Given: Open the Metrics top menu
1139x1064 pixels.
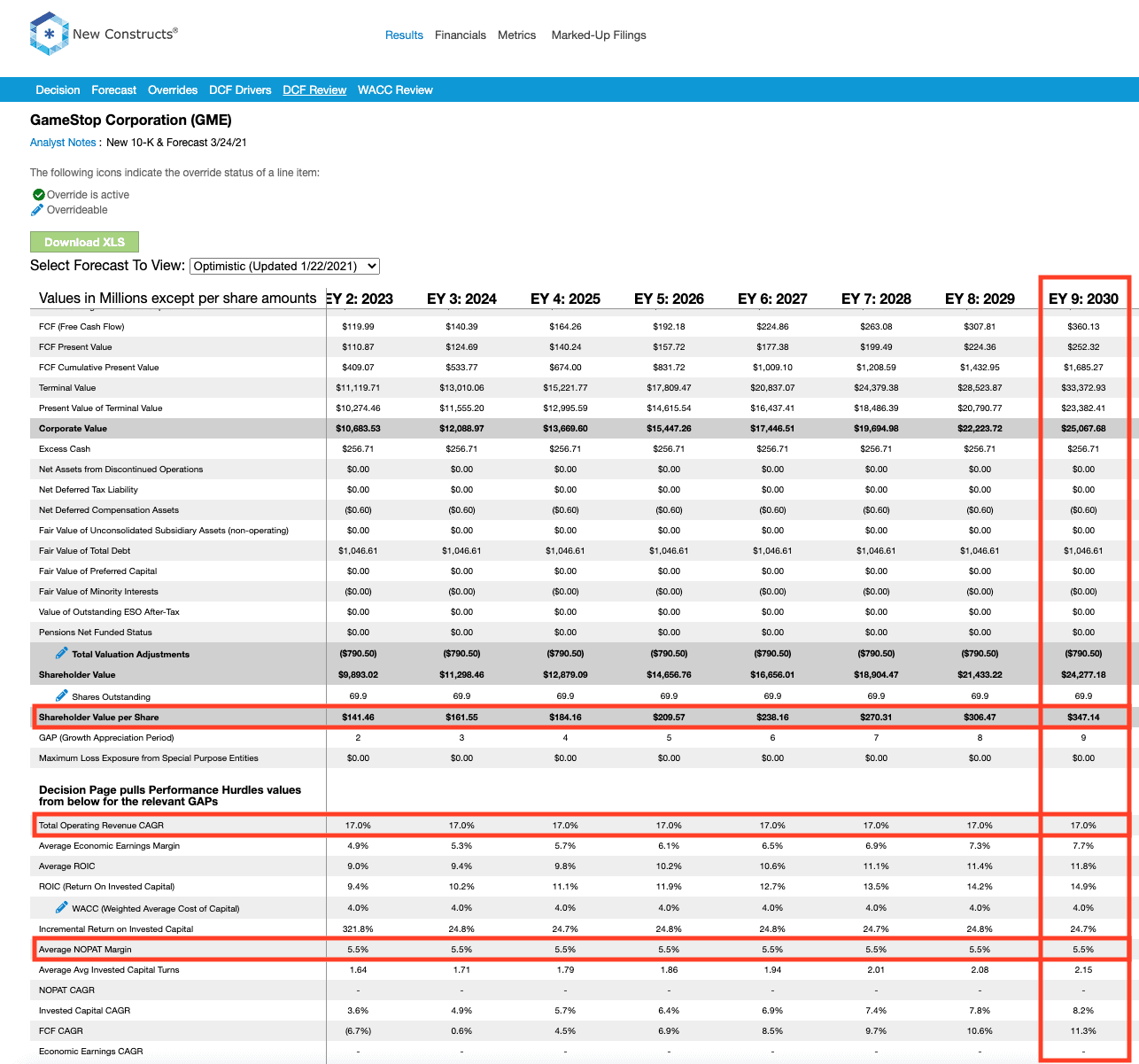Looking at the screenshot, I should click(517, 35).
